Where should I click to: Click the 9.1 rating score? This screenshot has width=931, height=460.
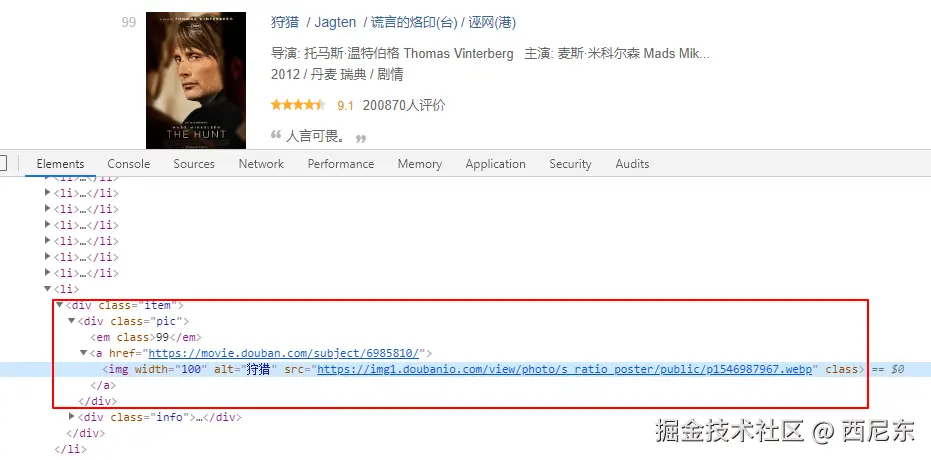tap(345, 106)
